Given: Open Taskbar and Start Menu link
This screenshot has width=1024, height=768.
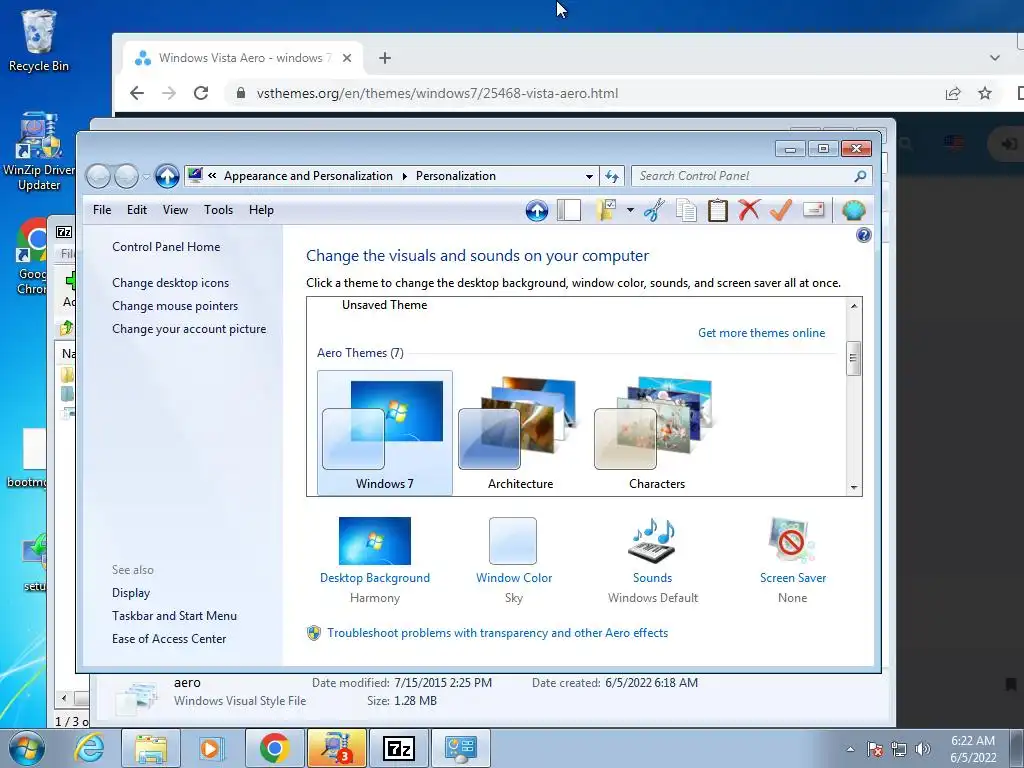Looking at the screenshot, I should click(174, 616).
